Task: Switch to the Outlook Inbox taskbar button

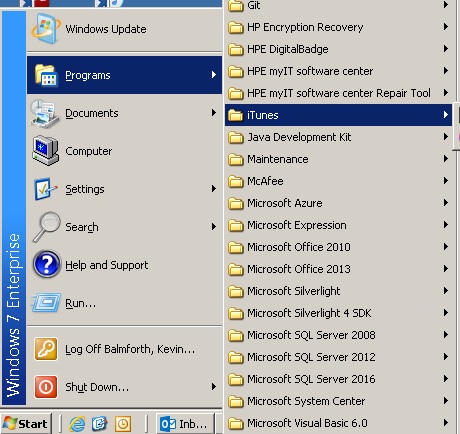Action: (185, 424)
